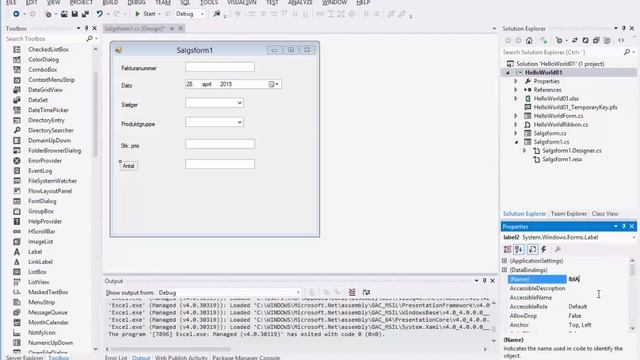Switch to the Error List tab
This screenshot has width=640, height=360.
pyautogui.click(x=116, y=358)
